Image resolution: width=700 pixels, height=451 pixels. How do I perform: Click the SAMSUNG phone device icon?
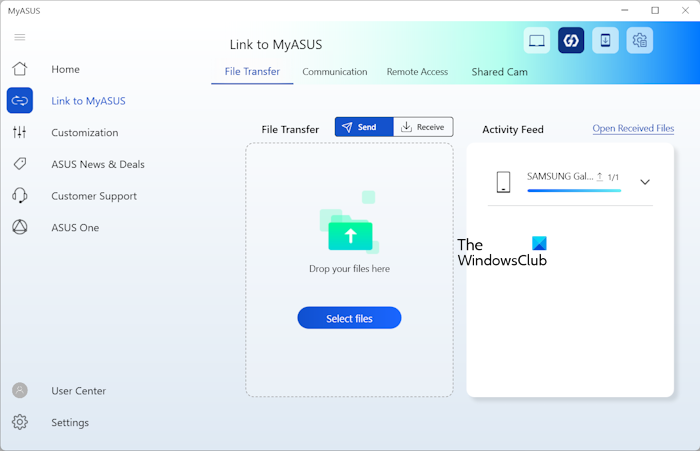point(504,182)
